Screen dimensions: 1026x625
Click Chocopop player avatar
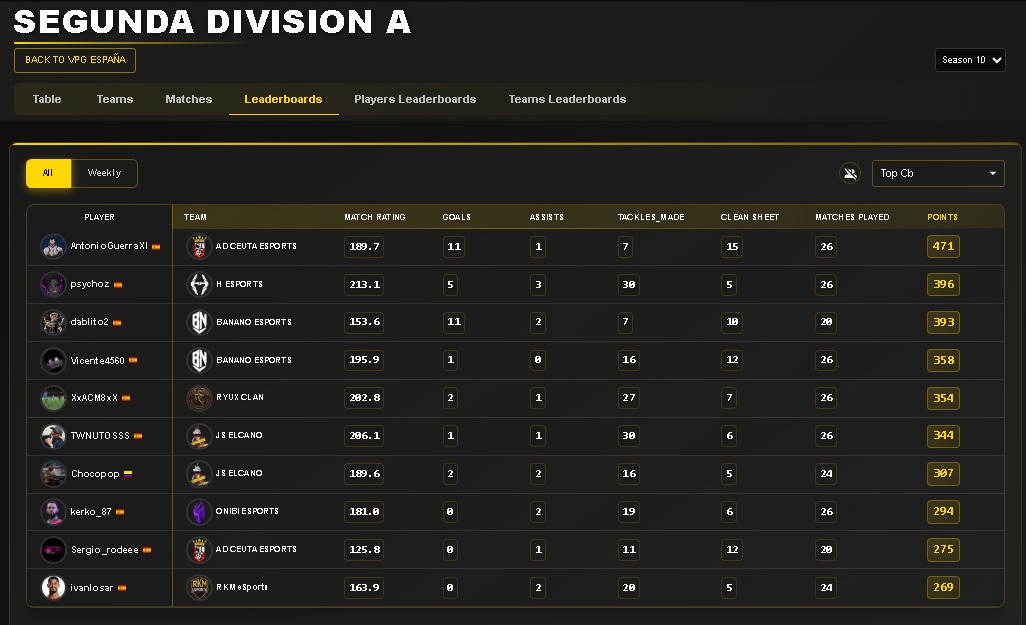(x=53, y=474)
